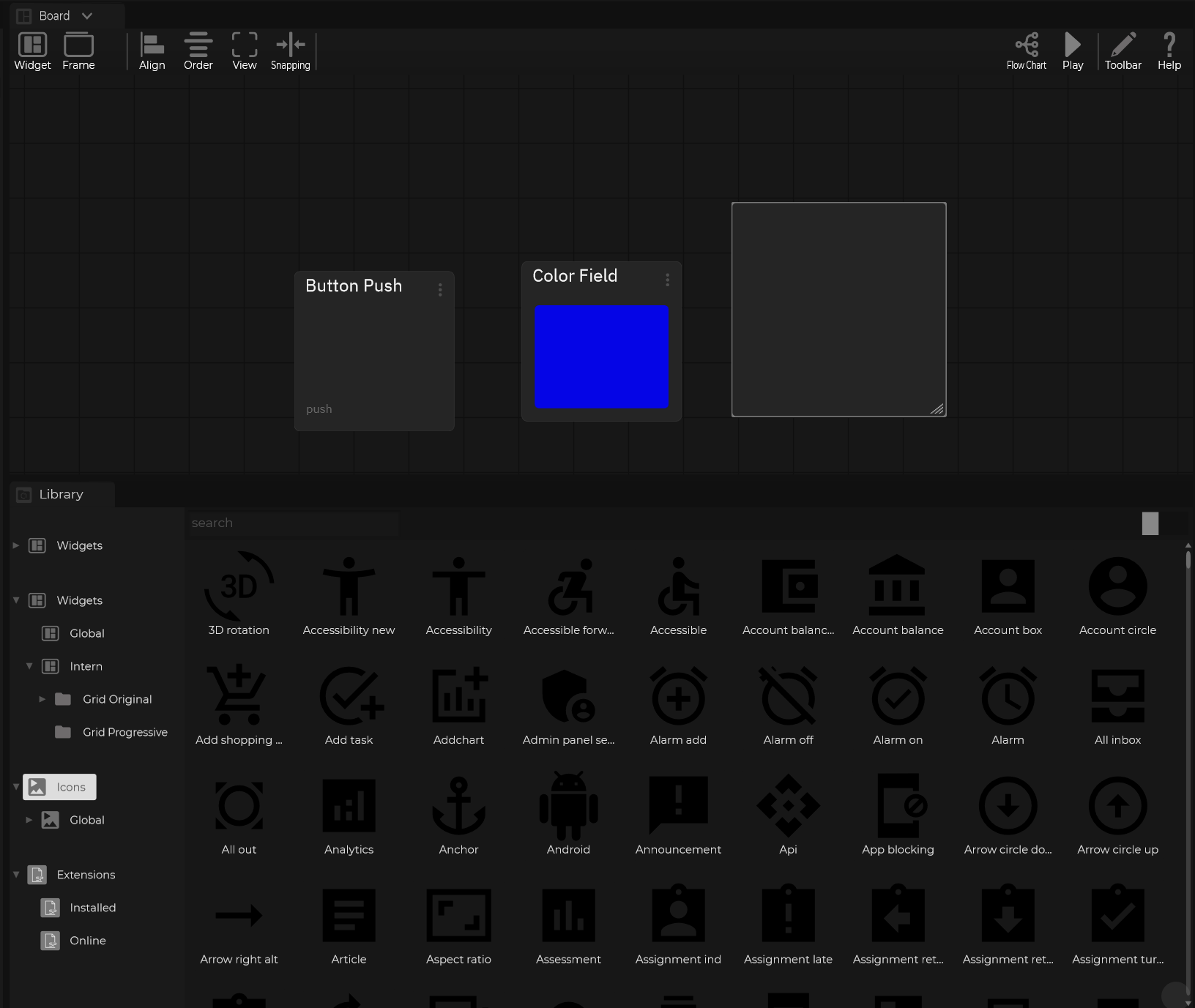
Task: Open the Order options
Action: click(198, 51)
